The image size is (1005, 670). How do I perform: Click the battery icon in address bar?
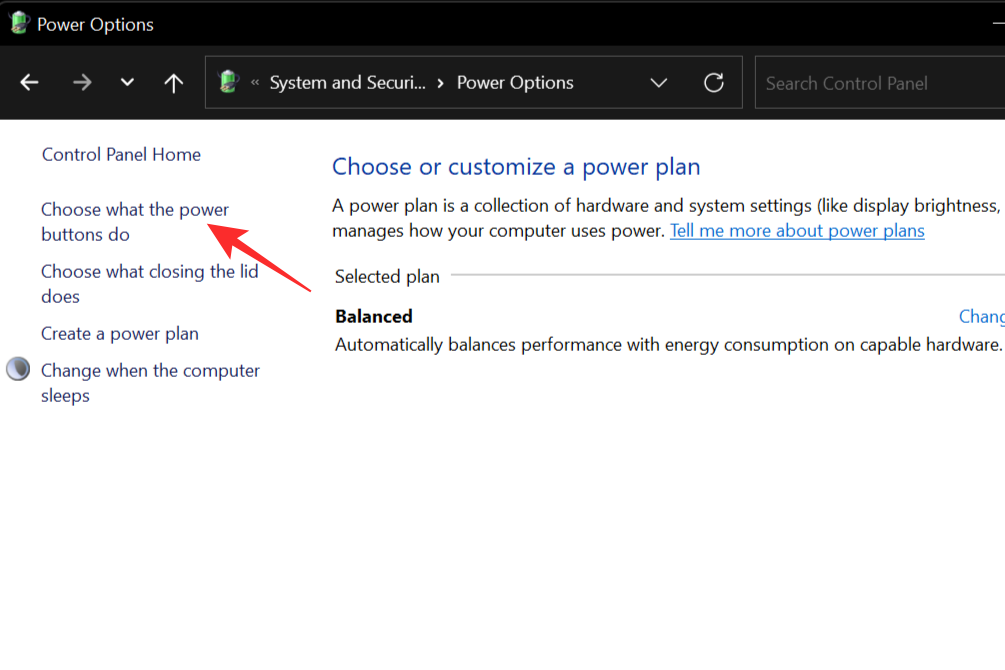[x=229, y=82]
